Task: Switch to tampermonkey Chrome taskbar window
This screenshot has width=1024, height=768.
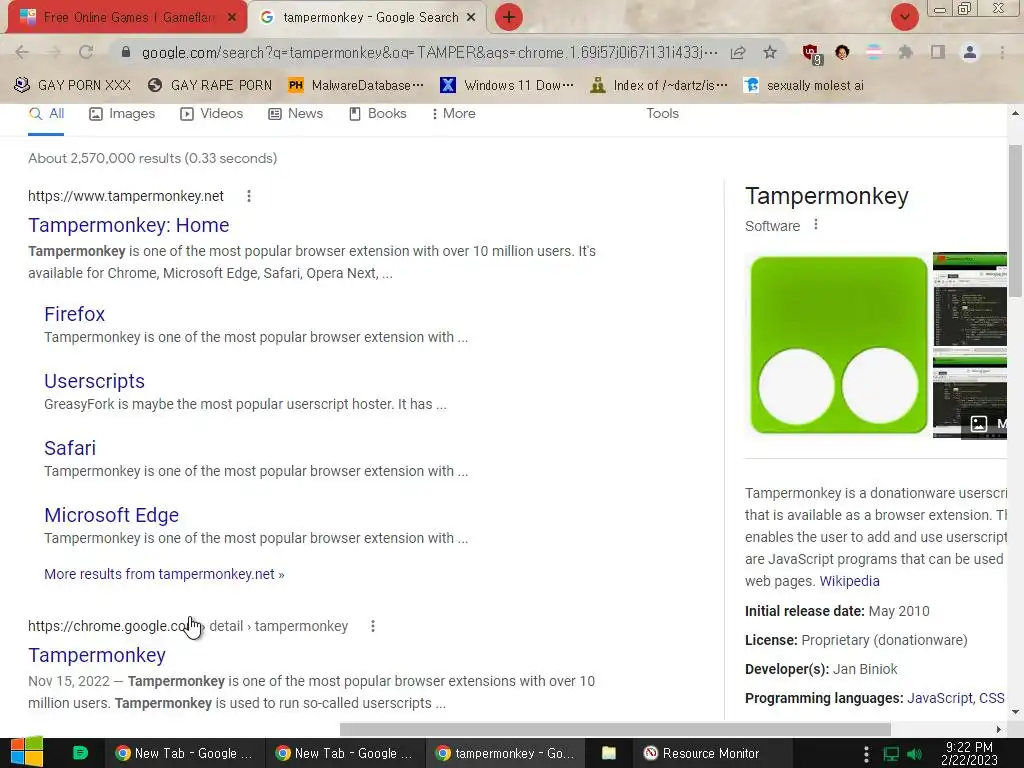Action: point(504,753)
